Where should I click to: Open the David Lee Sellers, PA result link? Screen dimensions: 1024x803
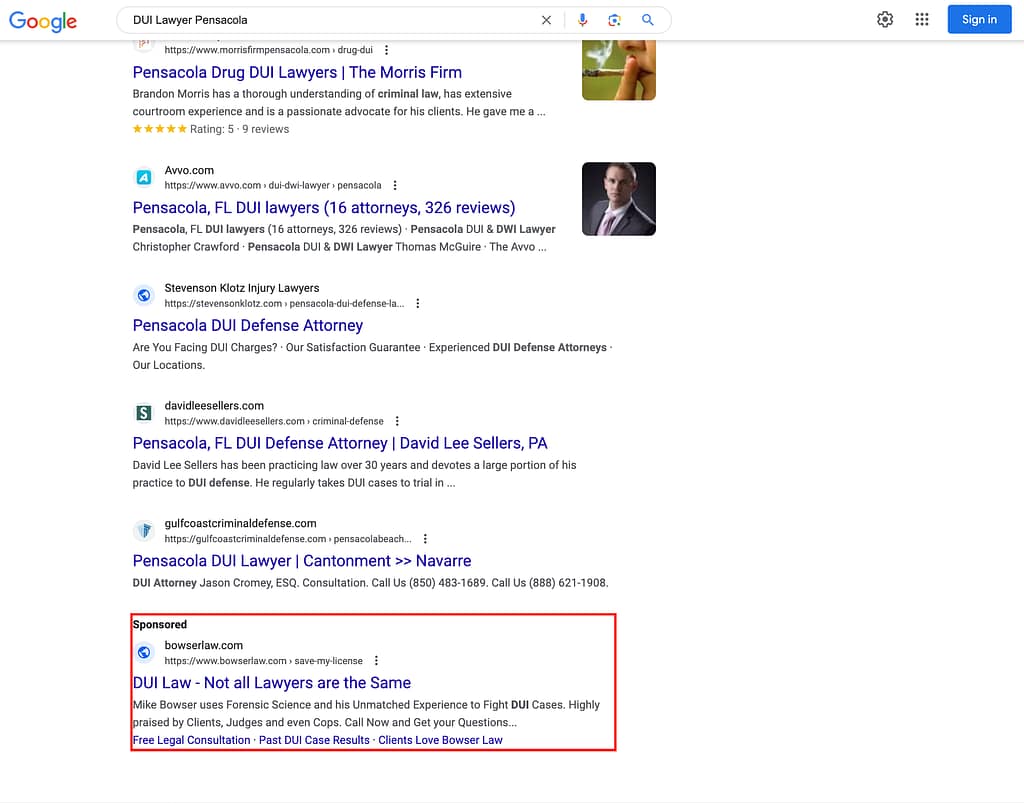tap(340, 443)
